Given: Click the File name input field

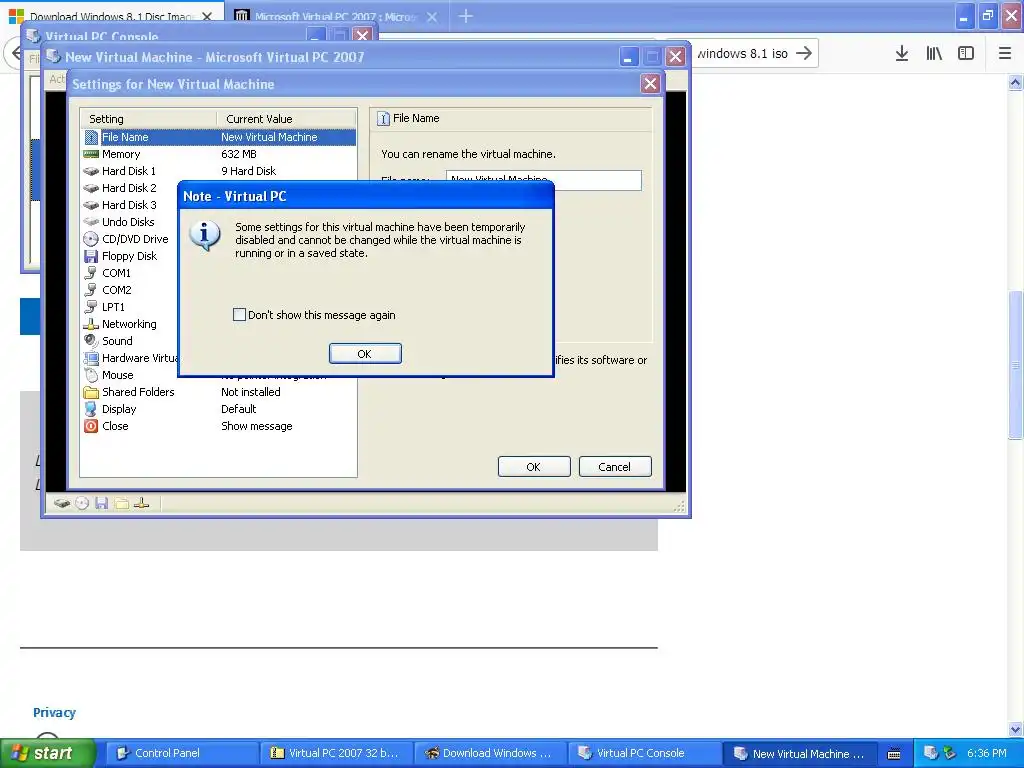Looking at the screenshot, I should click(543, 180).
